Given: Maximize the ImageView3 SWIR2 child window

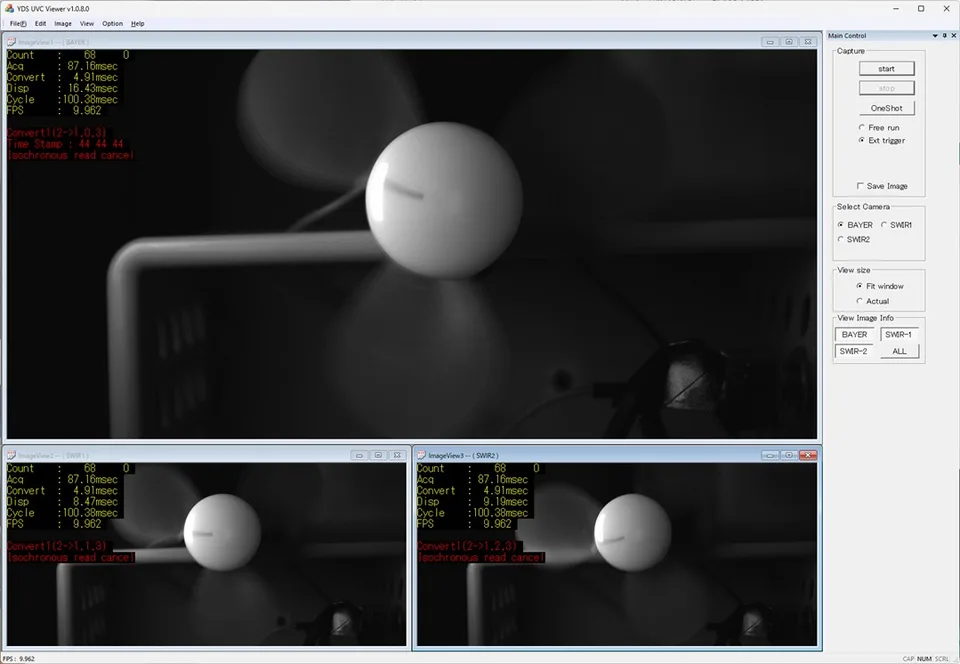Looking at the screenshot, I should 789,455.
